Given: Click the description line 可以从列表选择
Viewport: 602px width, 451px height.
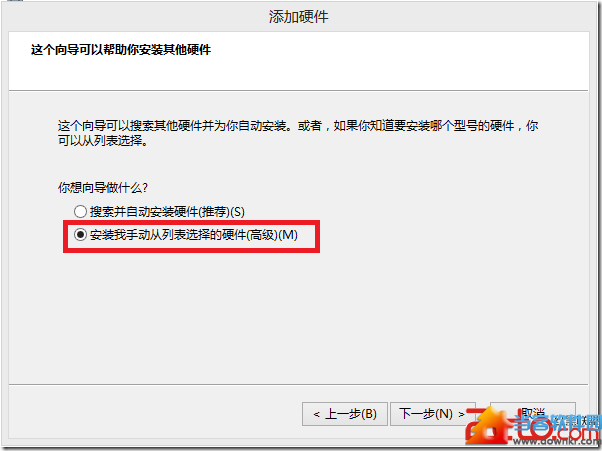Looking at the screenshot, I should point(103,141).
